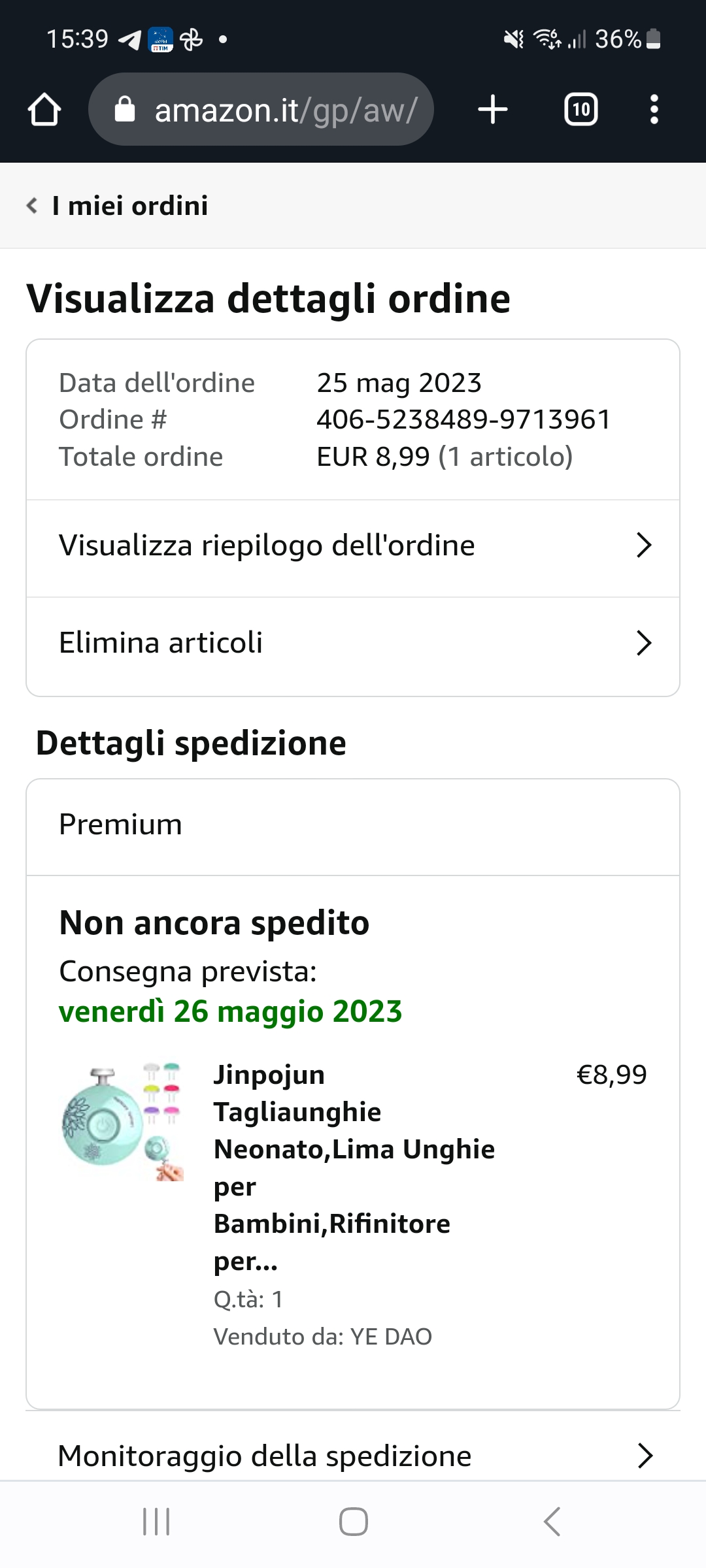Tap the battery status indicator
The image size is (706, 1568).
coord(653,39)
